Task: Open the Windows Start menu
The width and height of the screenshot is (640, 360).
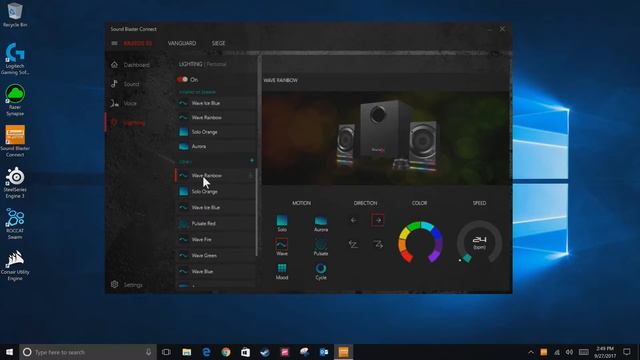Action: tap(9, 352)
